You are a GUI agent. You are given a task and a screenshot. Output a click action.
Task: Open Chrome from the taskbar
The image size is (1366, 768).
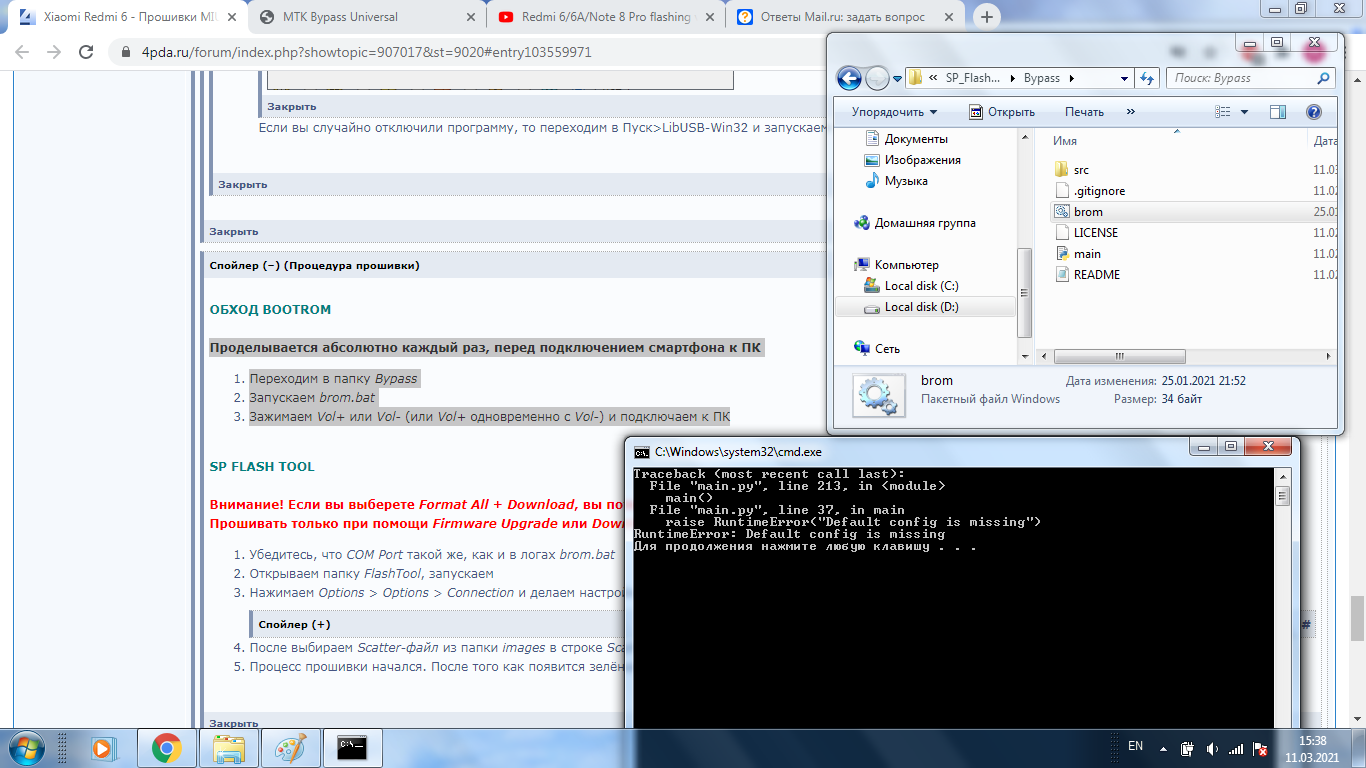click(165, 747)
